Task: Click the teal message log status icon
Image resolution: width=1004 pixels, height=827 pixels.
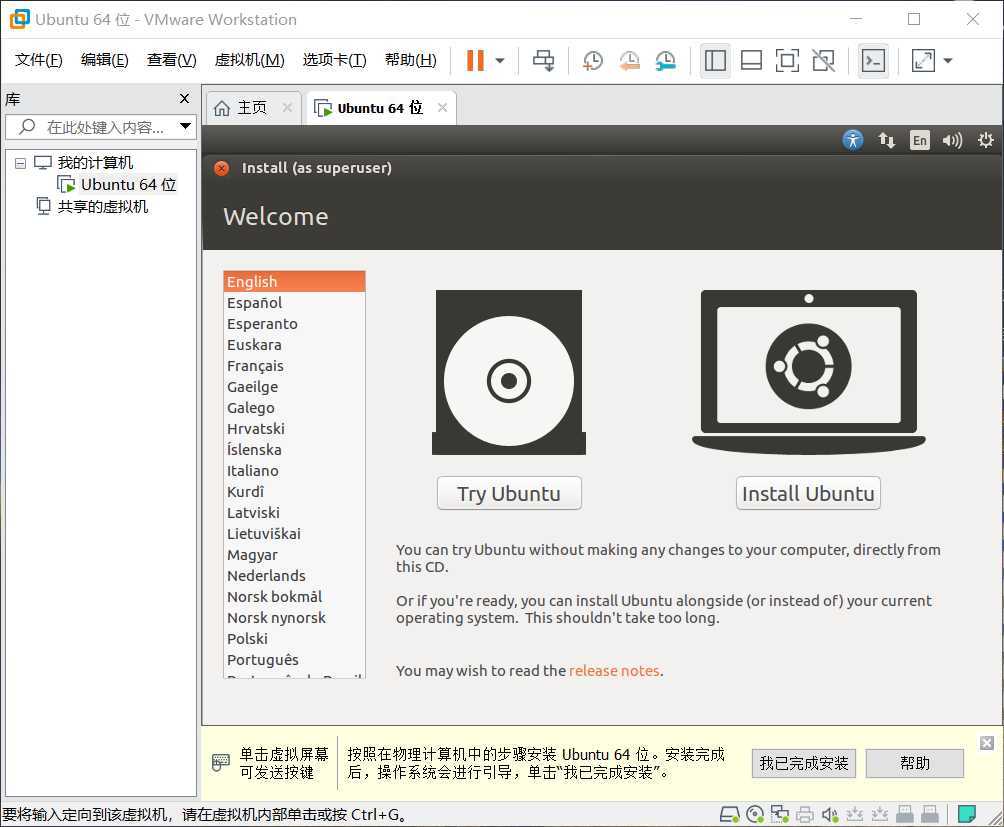Action: click(x=966, y=814)
